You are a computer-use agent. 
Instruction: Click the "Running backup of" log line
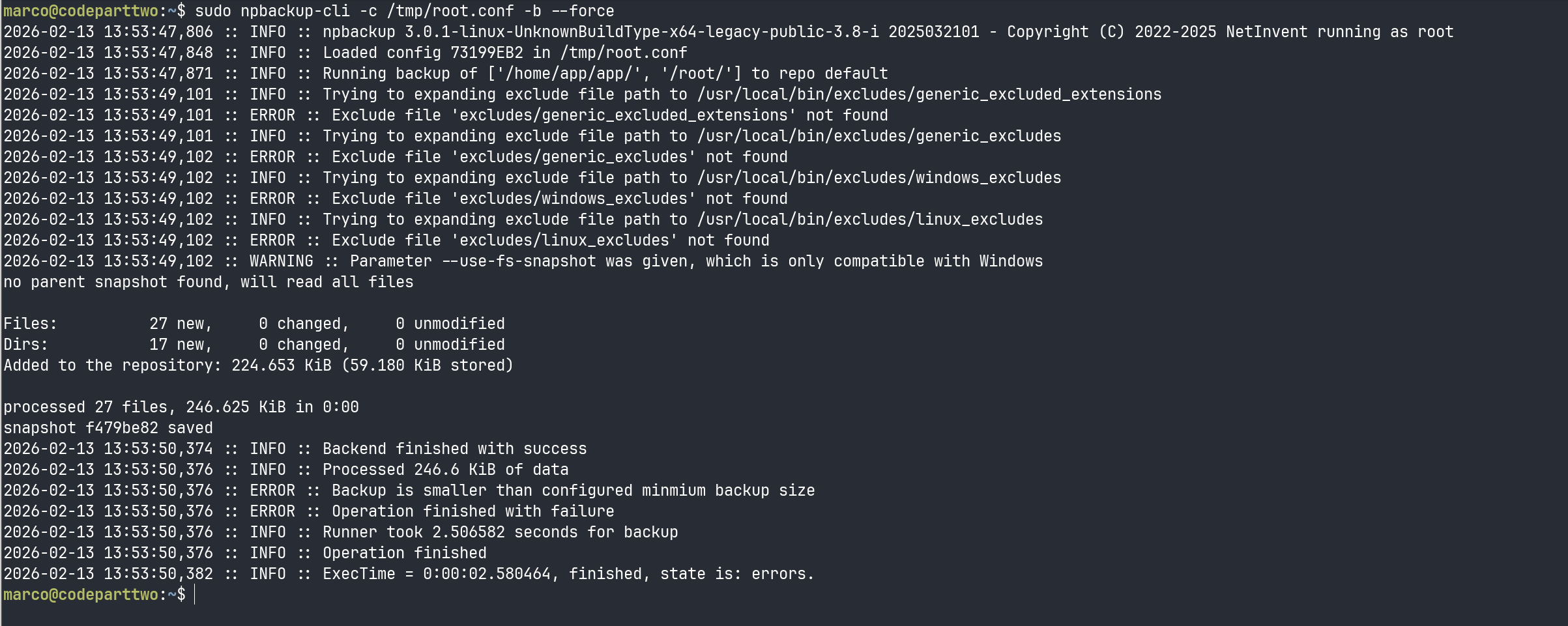click(x=605, y=74)
